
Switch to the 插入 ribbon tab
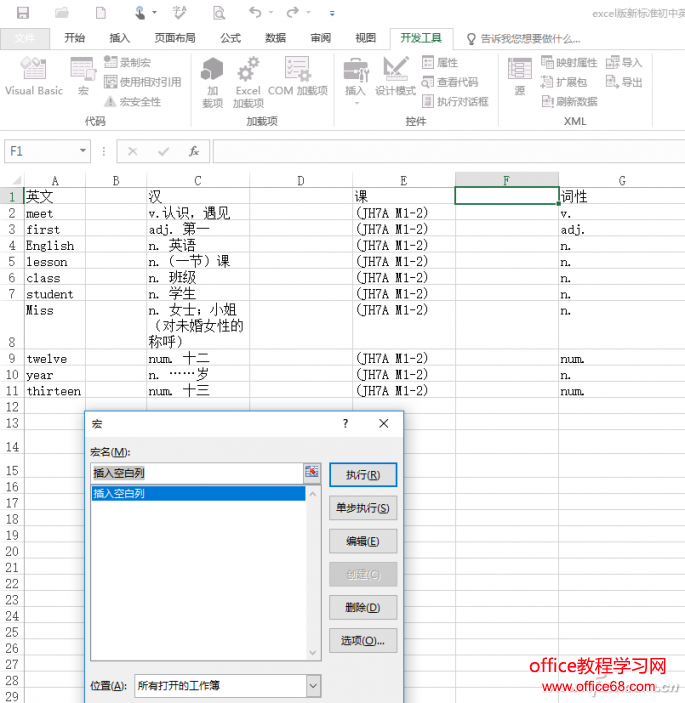[x=120, y=38]
